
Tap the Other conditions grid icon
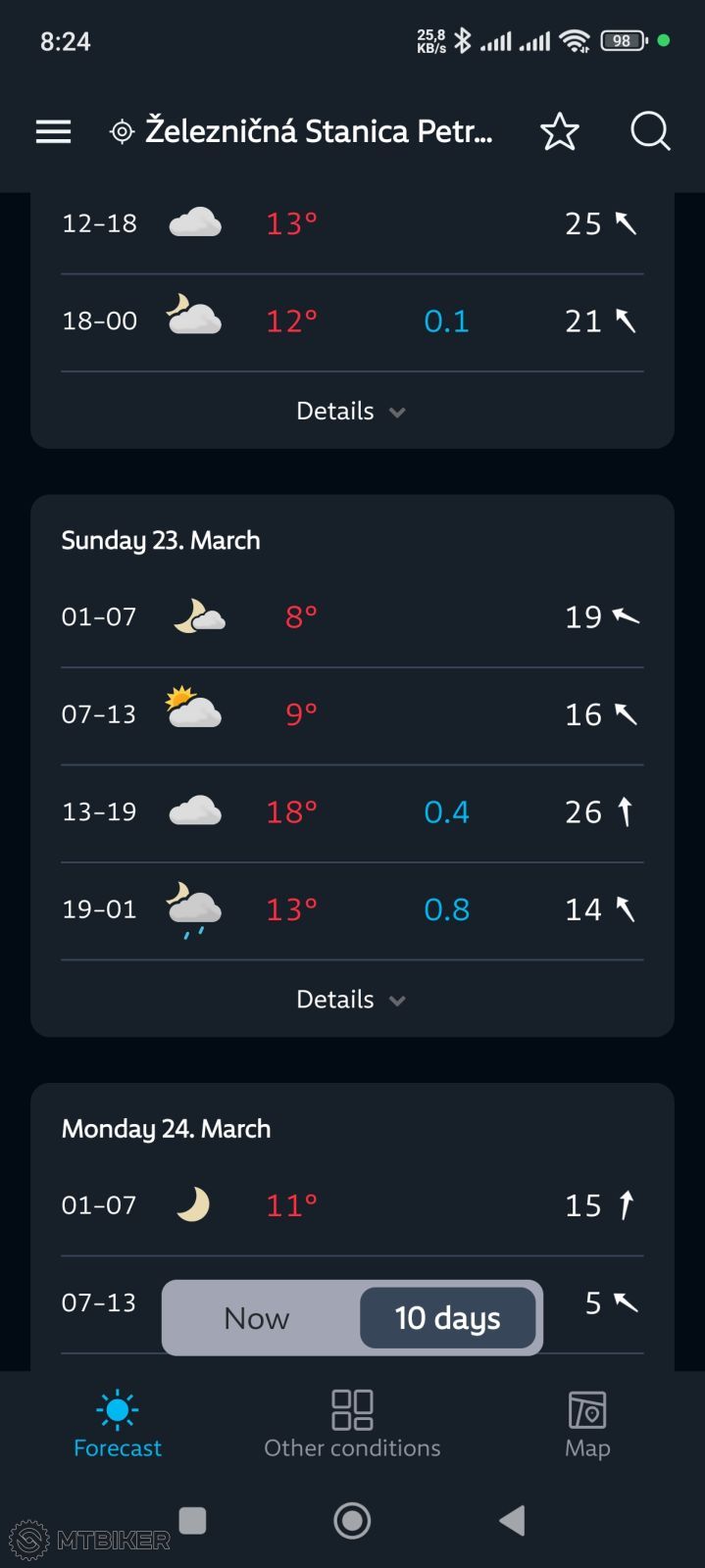352,1410
